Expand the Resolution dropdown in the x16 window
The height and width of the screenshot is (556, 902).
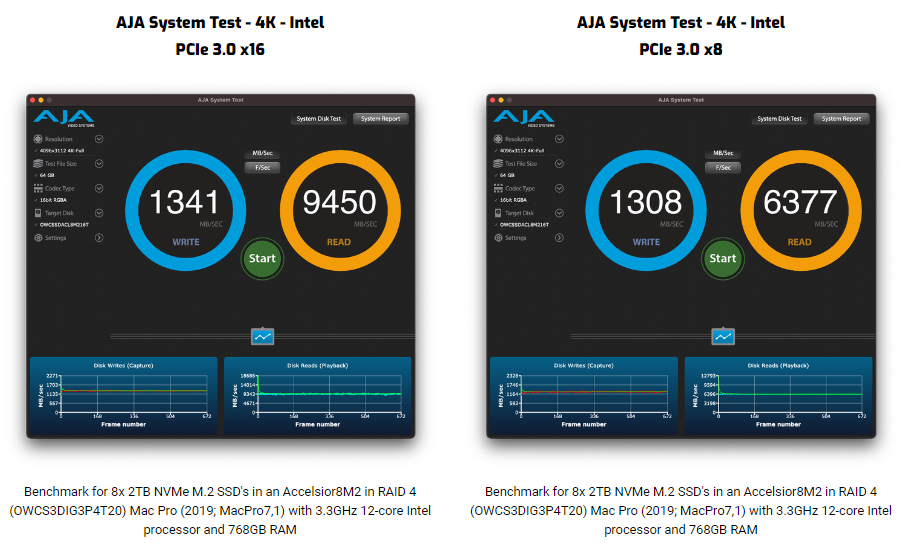(99, 139)
